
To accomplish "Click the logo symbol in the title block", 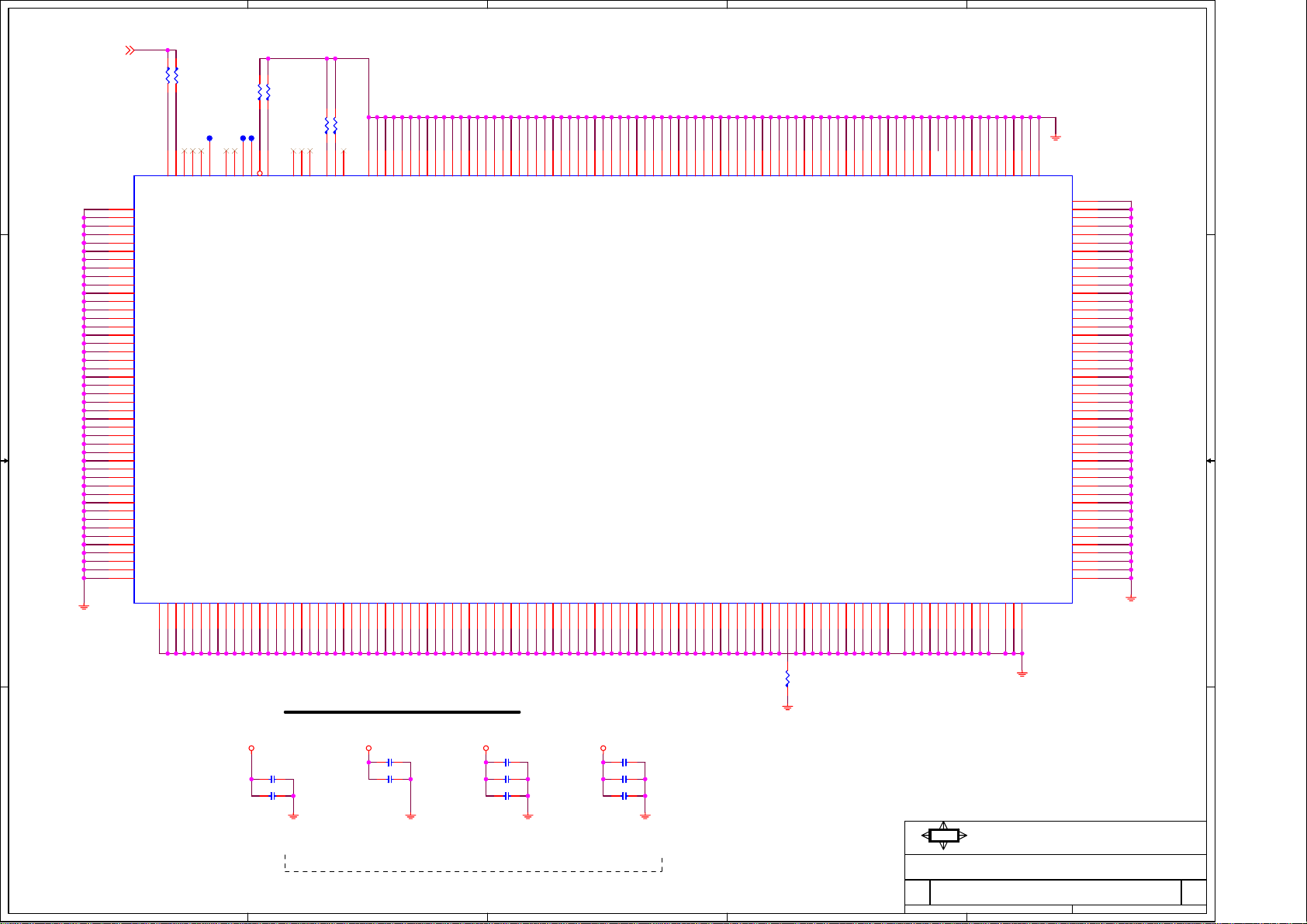I will (x=944, y=836).
